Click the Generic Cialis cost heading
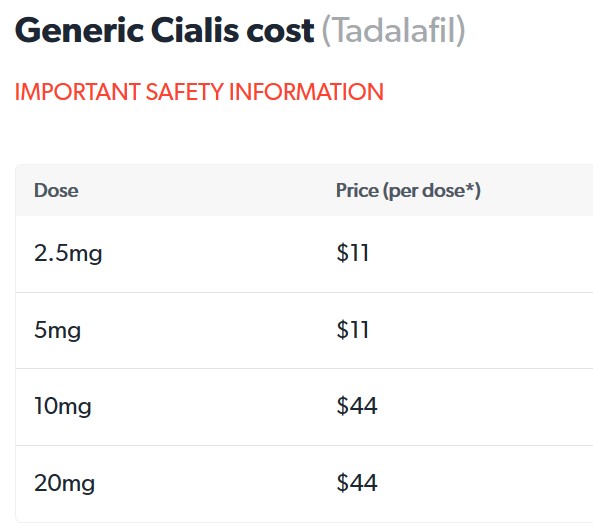 [165, 30]
